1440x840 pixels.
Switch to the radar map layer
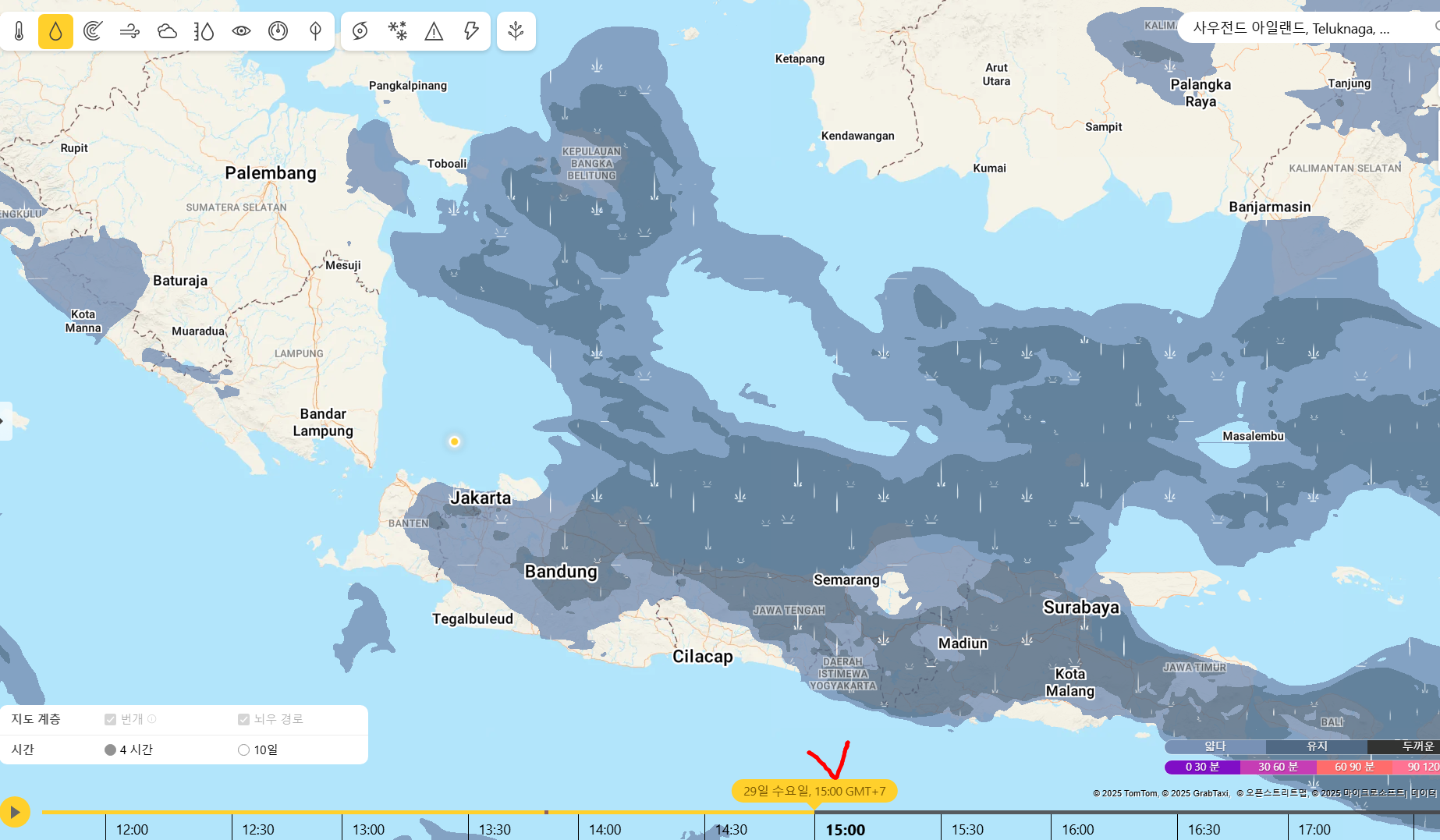[93, 31]
